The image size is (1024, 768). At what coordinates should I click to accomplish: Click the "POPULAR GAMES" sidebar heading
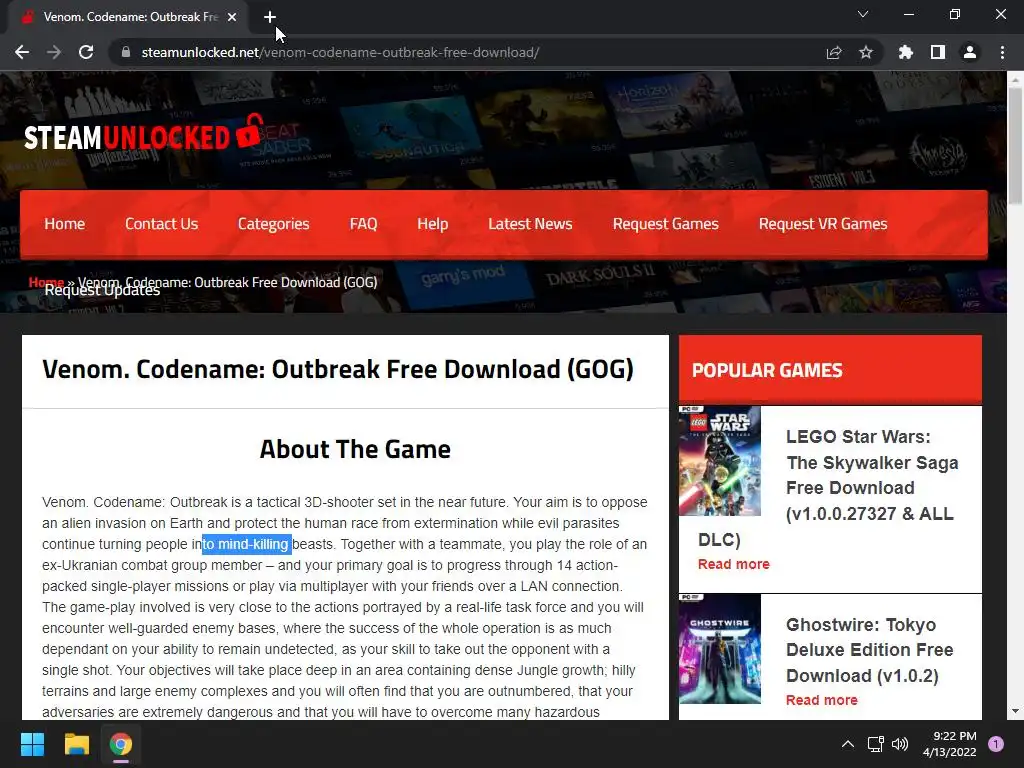tap(767, 370)
